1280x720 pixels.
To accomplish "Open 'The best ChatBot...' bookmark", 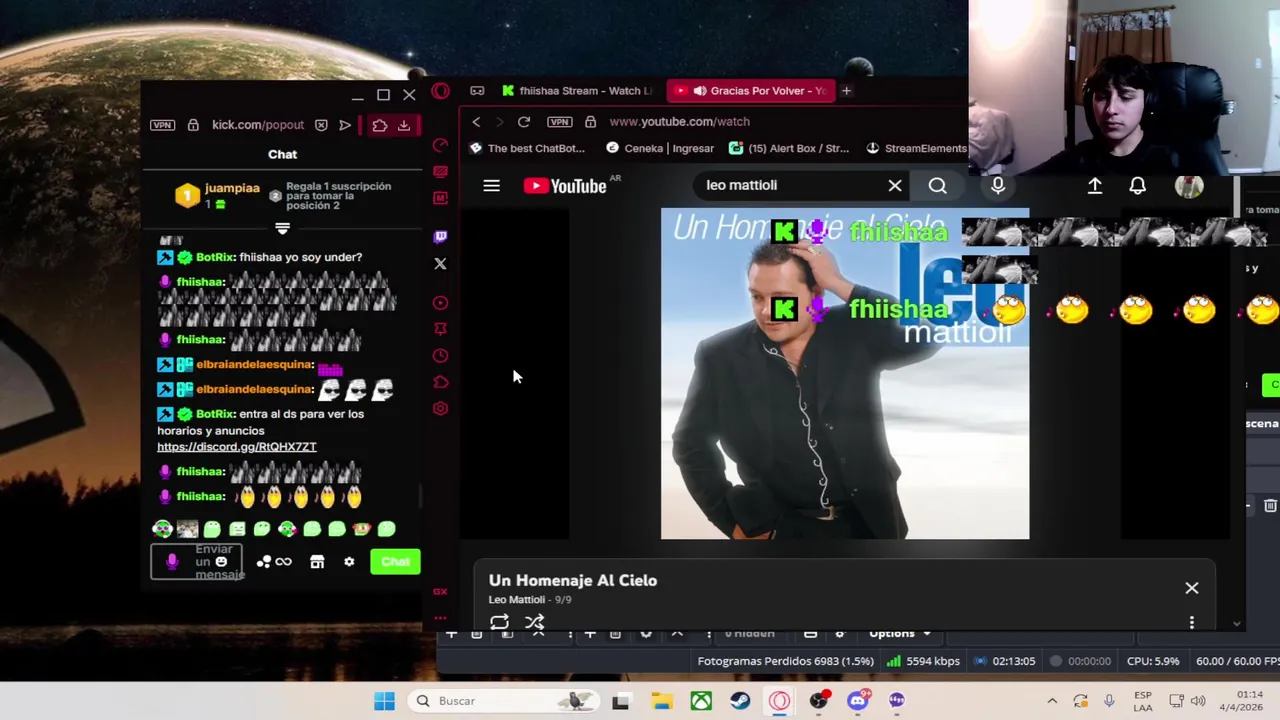I will (x=528, y=148).
